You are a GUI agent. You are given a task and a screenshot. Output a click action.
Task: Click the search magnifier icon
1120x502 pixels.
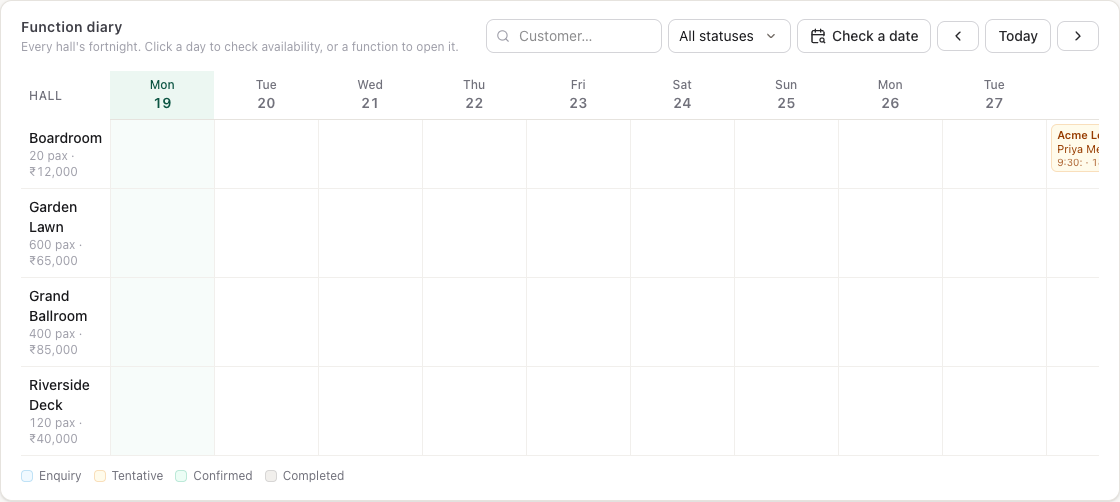[x=503, y=36]
